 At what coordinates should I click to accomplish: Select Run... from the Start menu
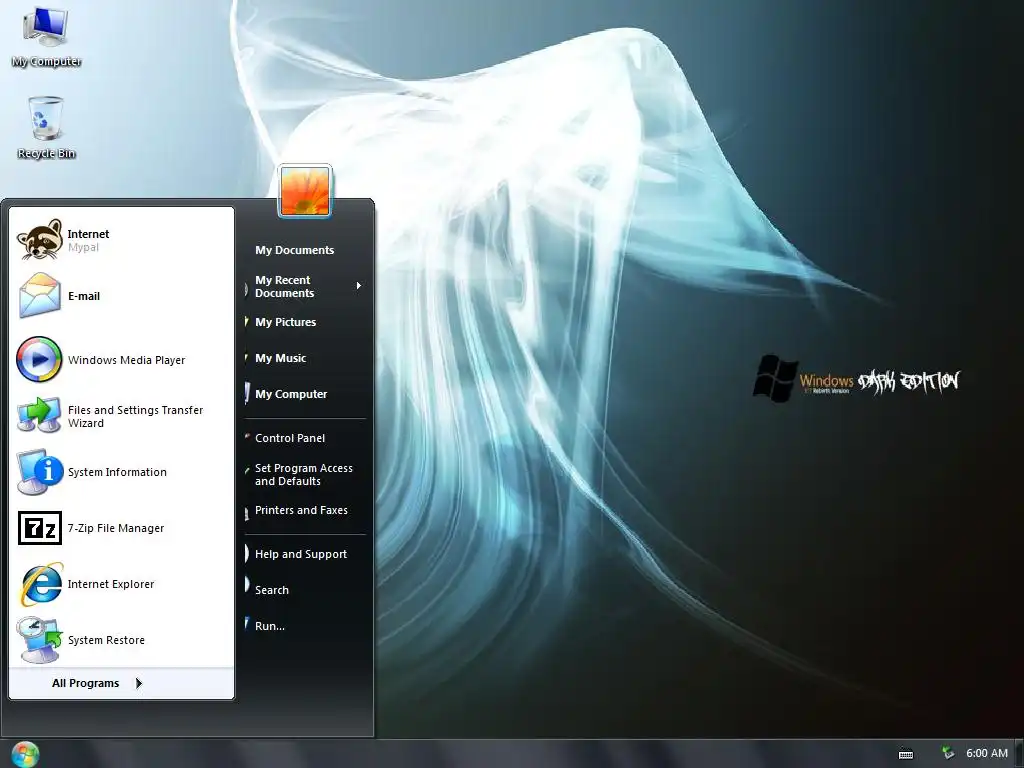point(270,626)
